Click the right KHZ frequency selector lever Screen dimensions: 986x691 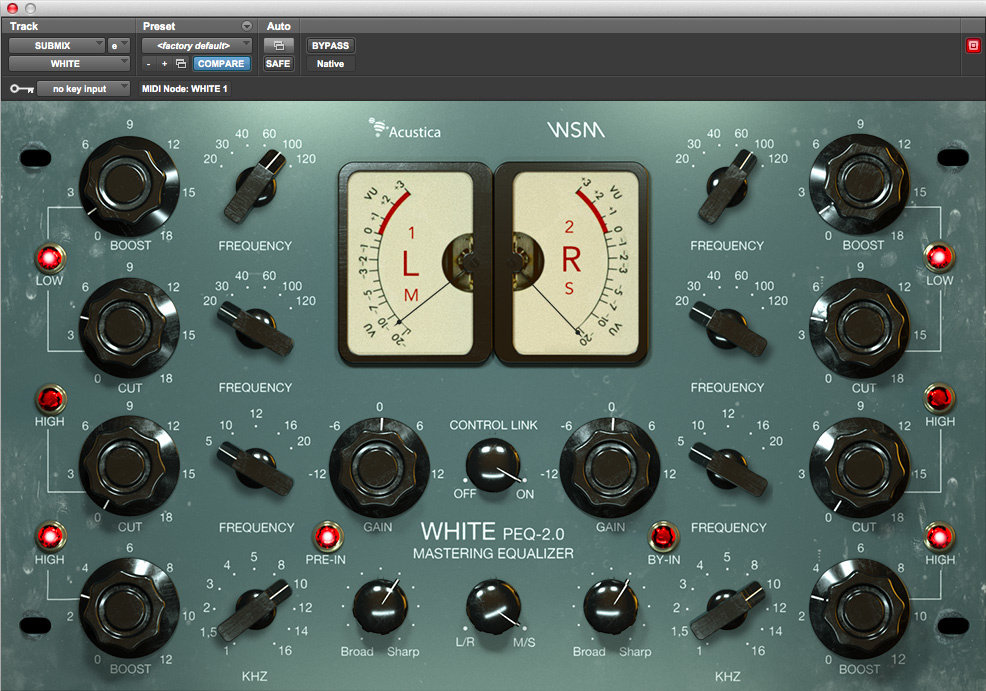pyautogui.click(x=728, y=609)
